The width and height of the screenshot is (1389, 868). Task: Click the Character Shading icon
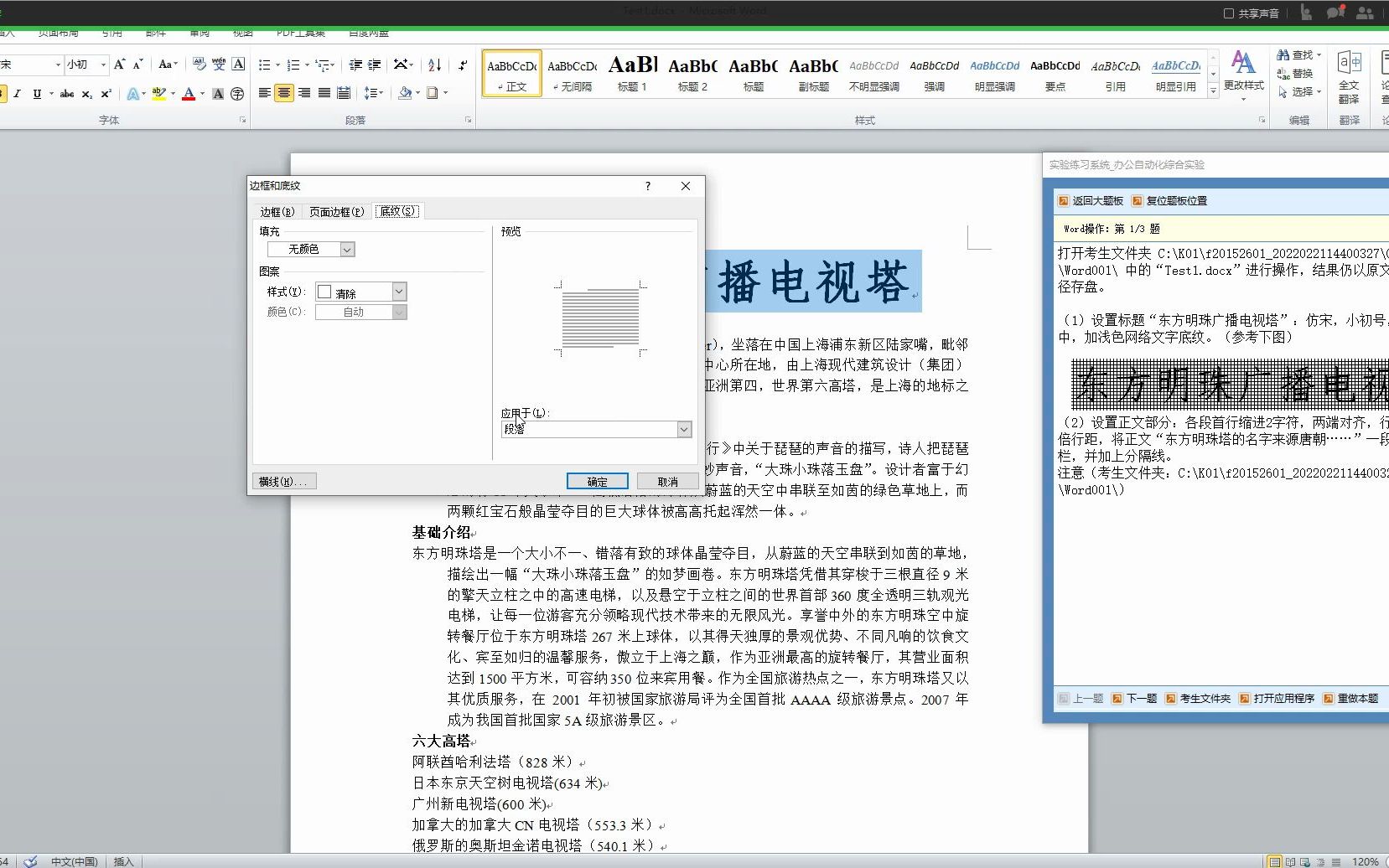218,94
